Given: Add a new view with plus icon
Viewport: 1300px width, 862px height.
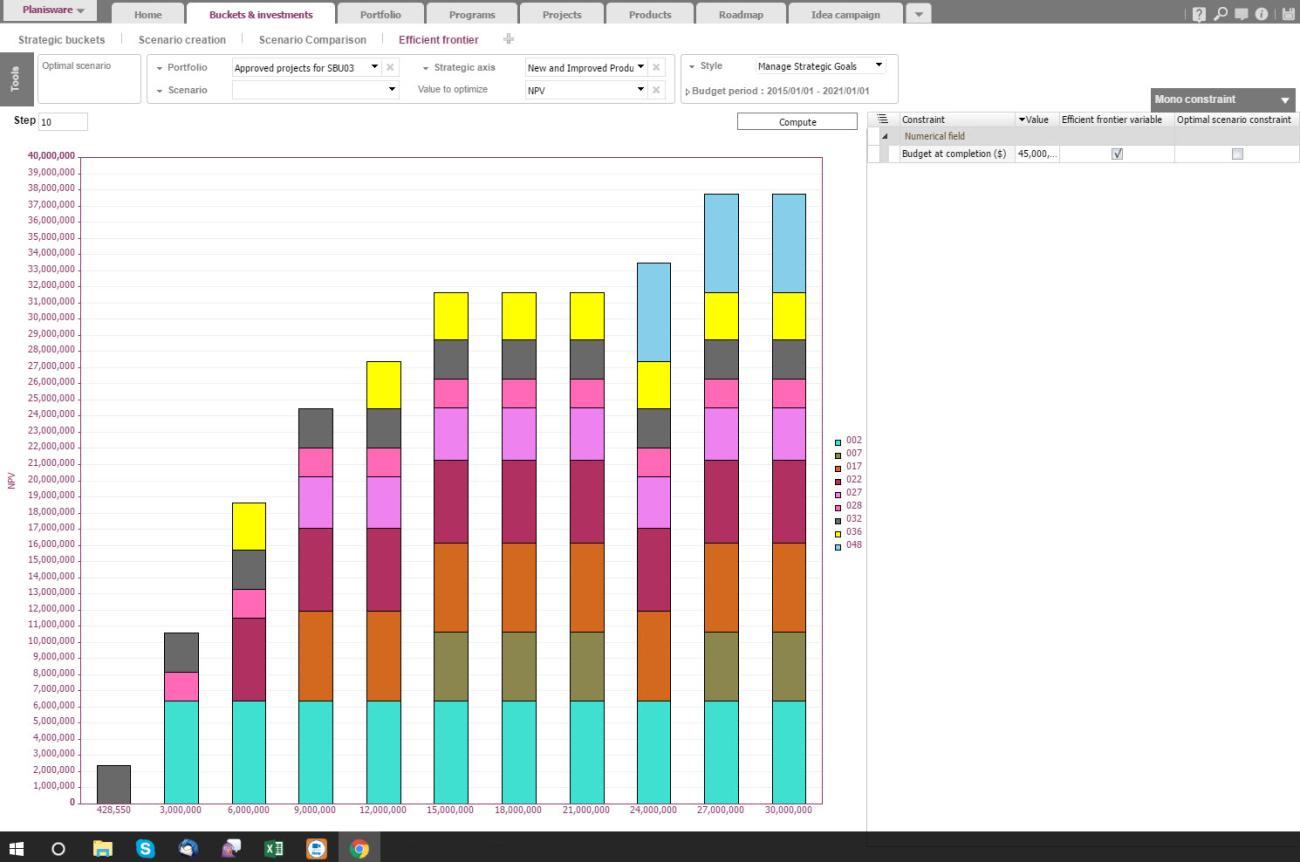Looking at the screenshot, I should click(509, 39).
